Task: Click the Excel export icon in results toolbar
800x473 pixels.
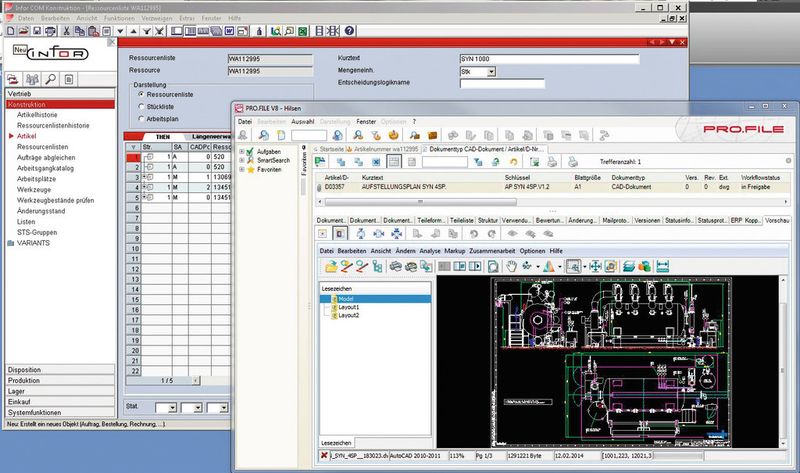Action: point(534,162)
